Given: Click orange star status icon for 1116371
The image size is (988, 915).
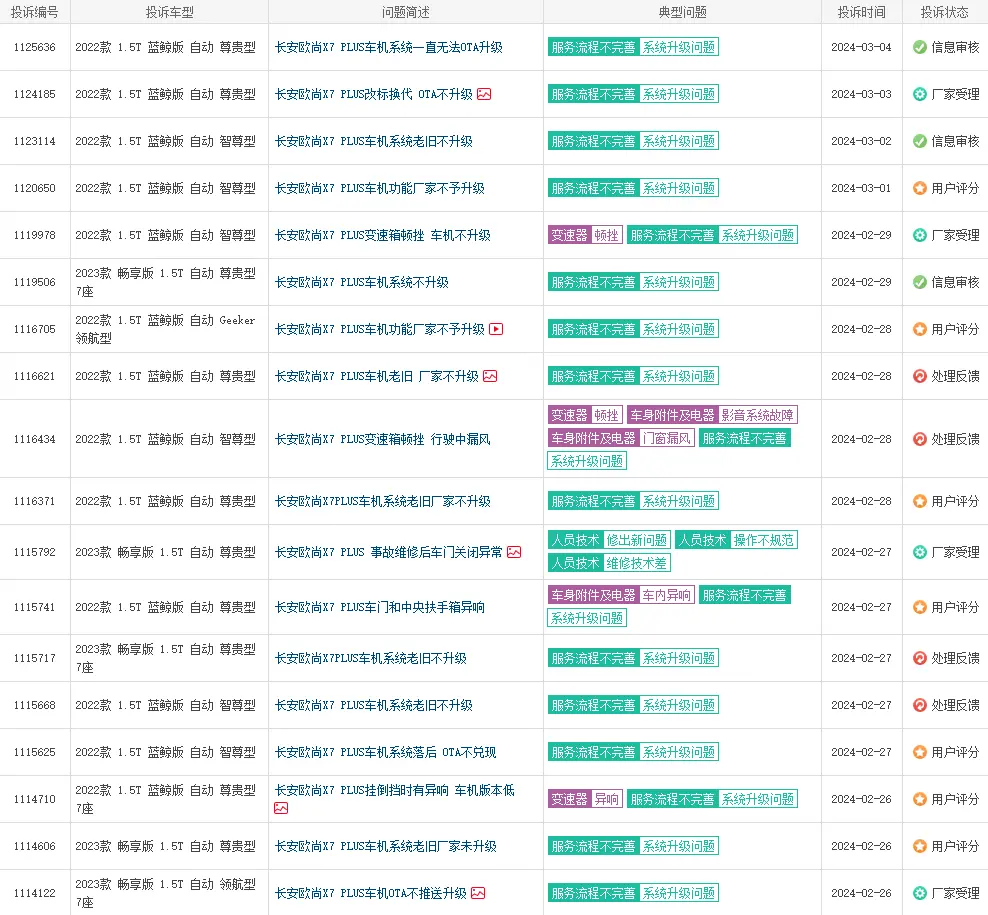Looking at the screenshot, I should click(920, 502).
